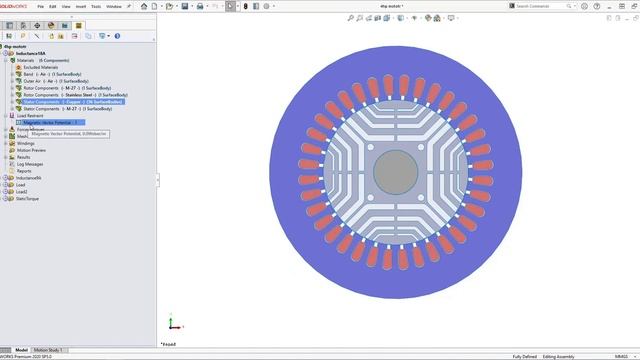
Task: Click the Section View icon
Action: pyautogui.click(x=378, y=18)
